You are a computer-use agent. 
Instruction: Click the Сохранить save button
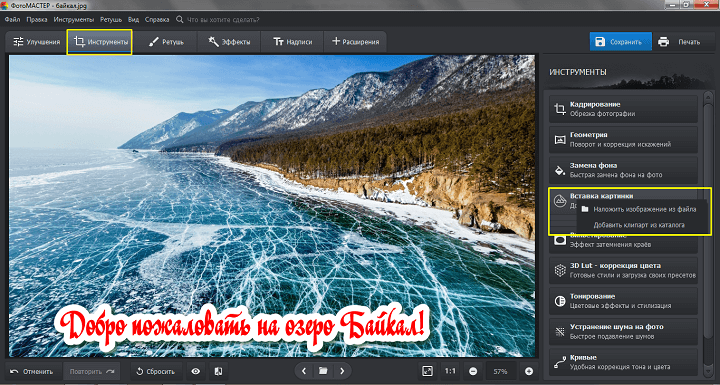click(620, 42)
